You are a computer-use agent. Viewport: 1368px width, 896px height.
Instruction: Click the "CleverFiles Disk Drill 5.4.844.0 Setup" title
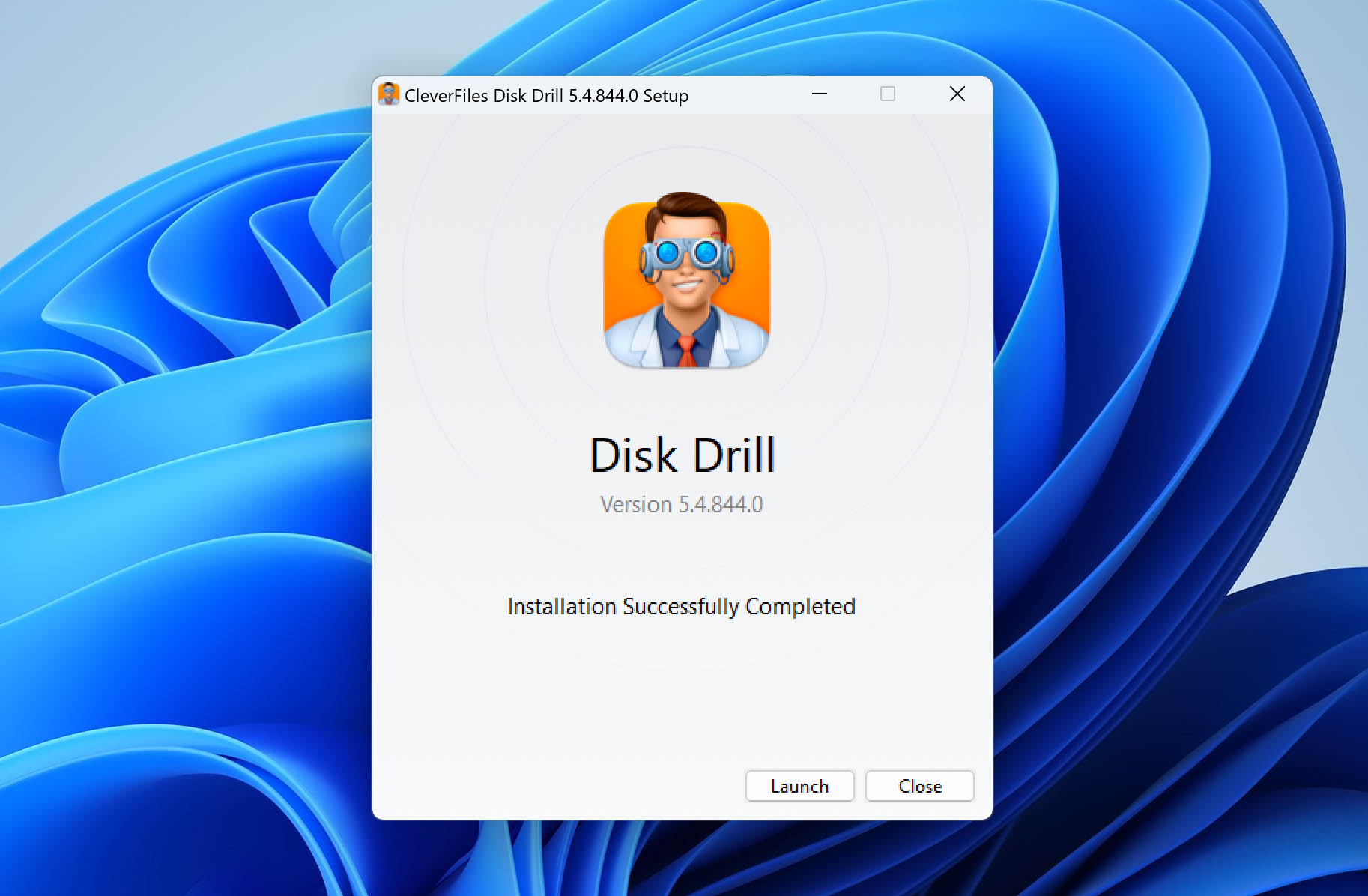546,96
